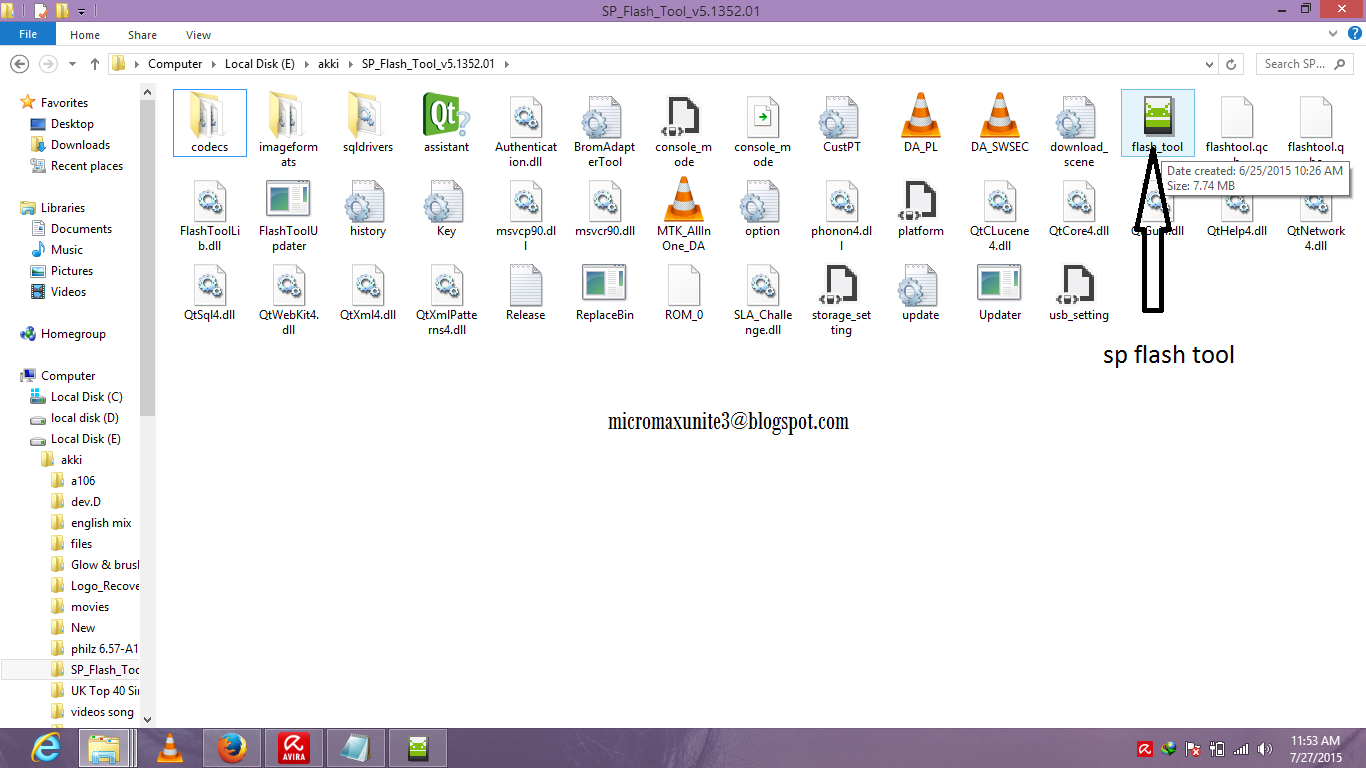Click the volume icon in system tray

coord(1266,749)
